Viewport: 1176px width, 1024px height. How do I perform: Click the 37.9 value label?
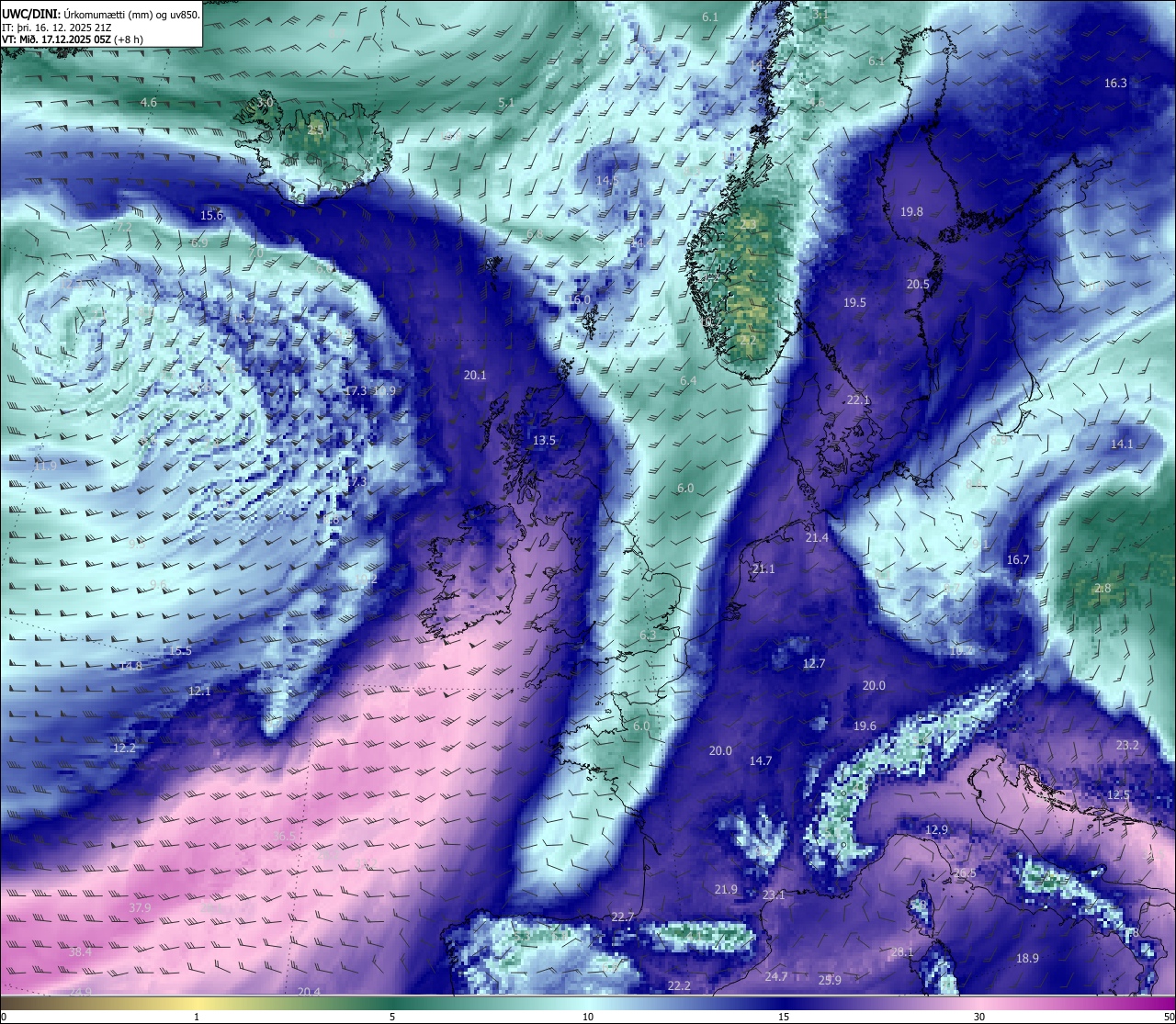point(139,907)
